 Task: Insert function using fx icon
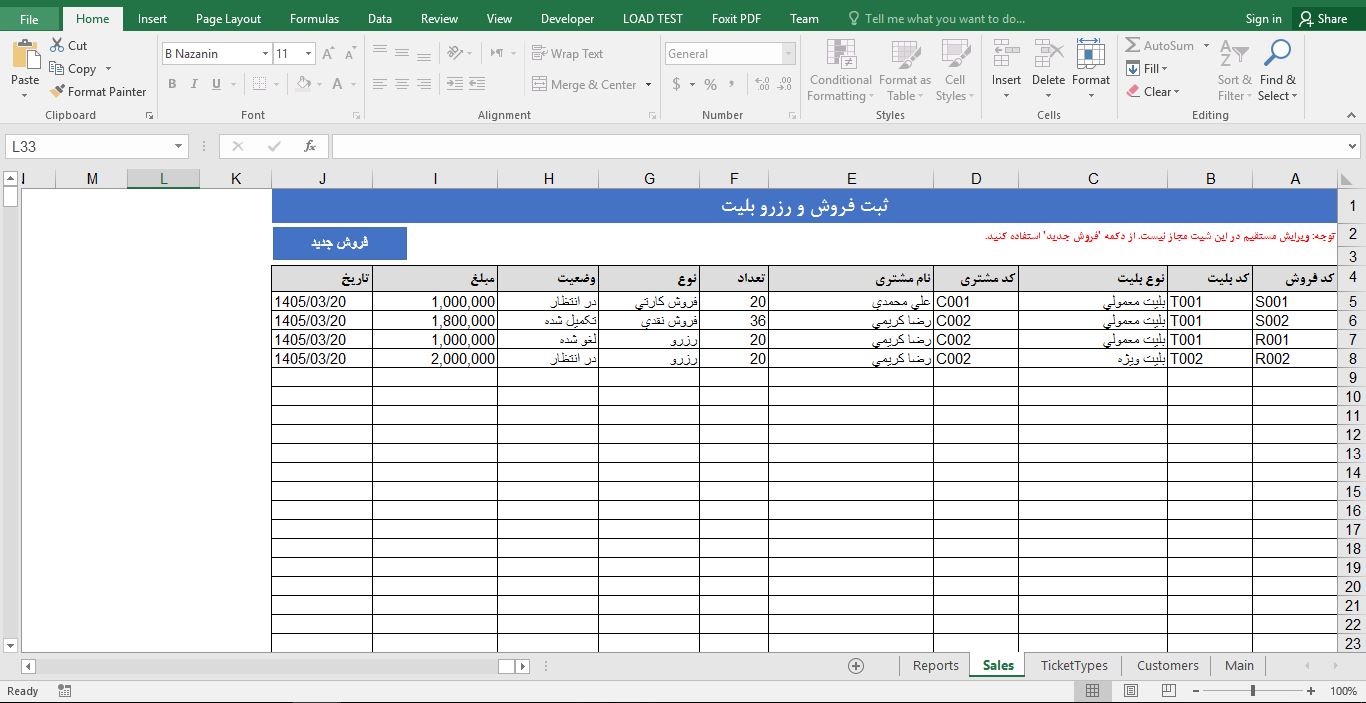(310, 146)
